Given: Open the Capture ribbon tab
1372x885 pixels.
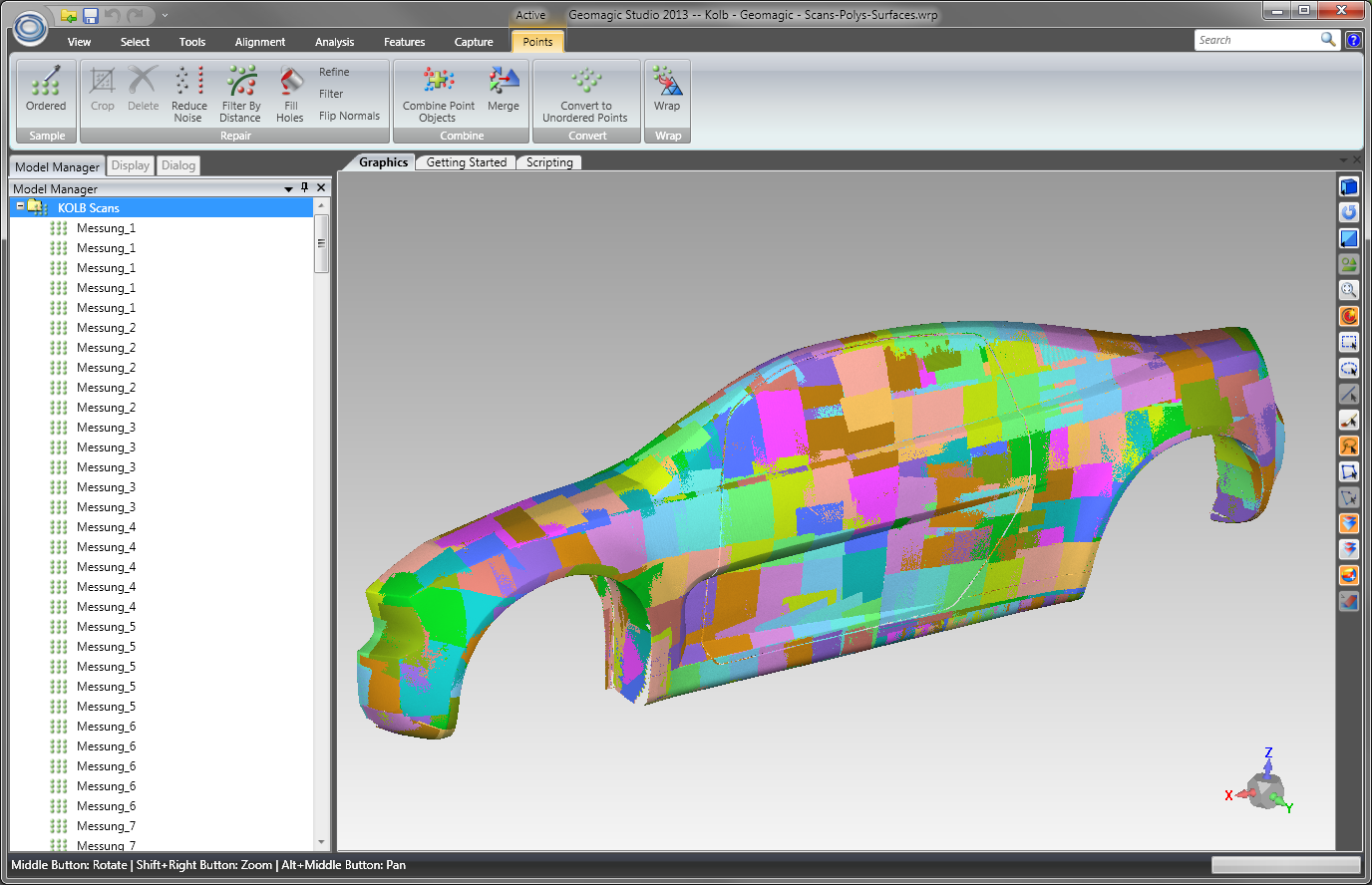Looking at the screenshot, I should pos(474,42).
